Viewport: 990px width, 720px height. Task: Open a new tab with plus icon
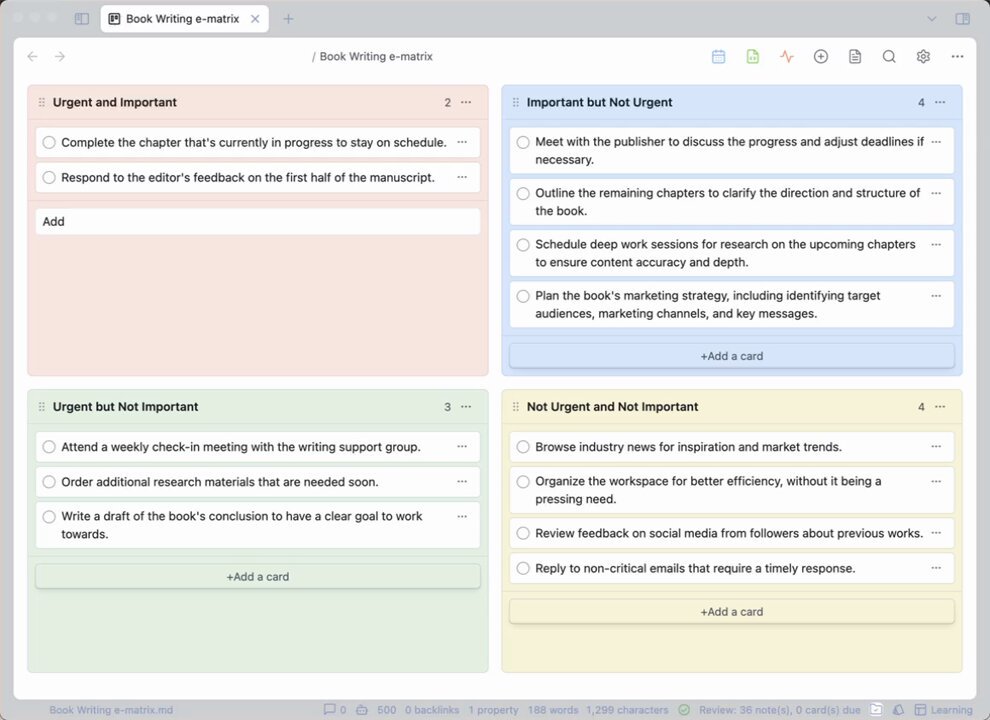pyautogui.click(x=288, y=19)
